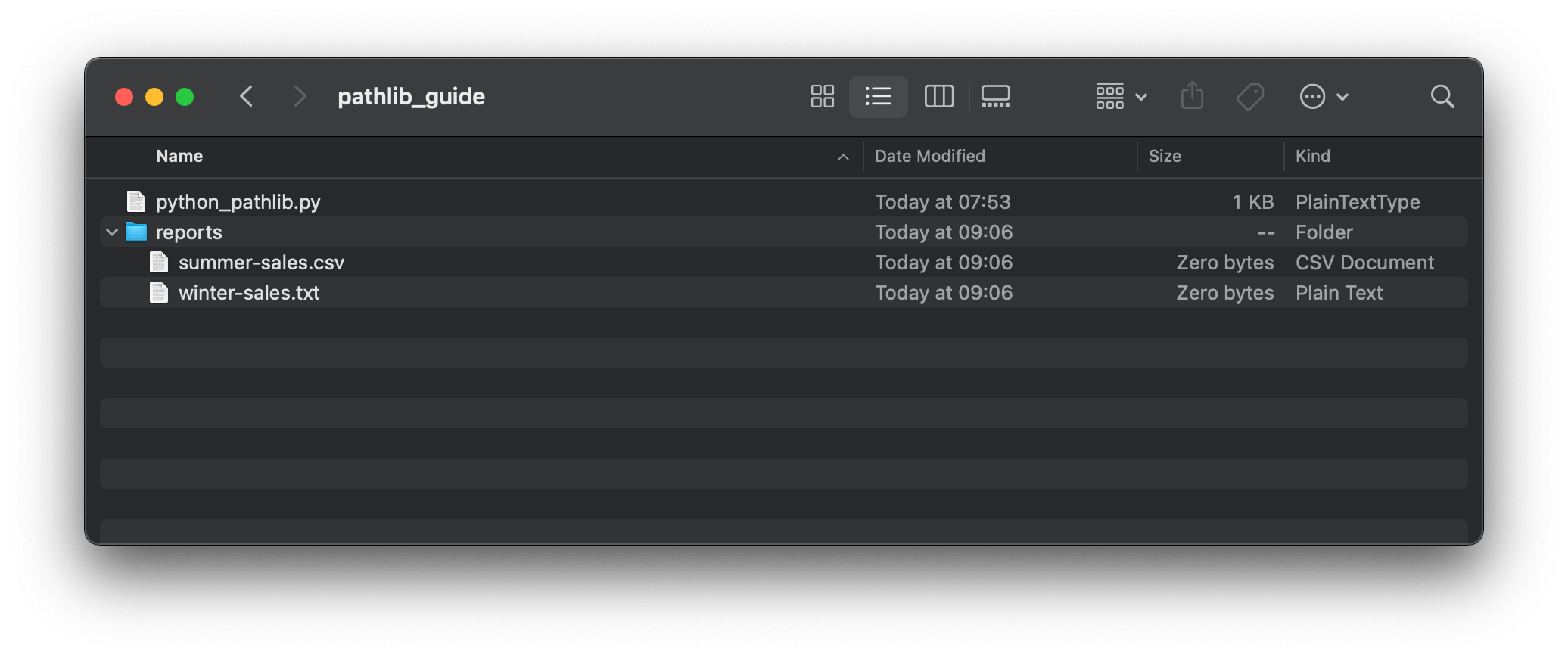Click the summer-sales.csv file icon
The image size is (1568, 657).
(x=159, y=263)
